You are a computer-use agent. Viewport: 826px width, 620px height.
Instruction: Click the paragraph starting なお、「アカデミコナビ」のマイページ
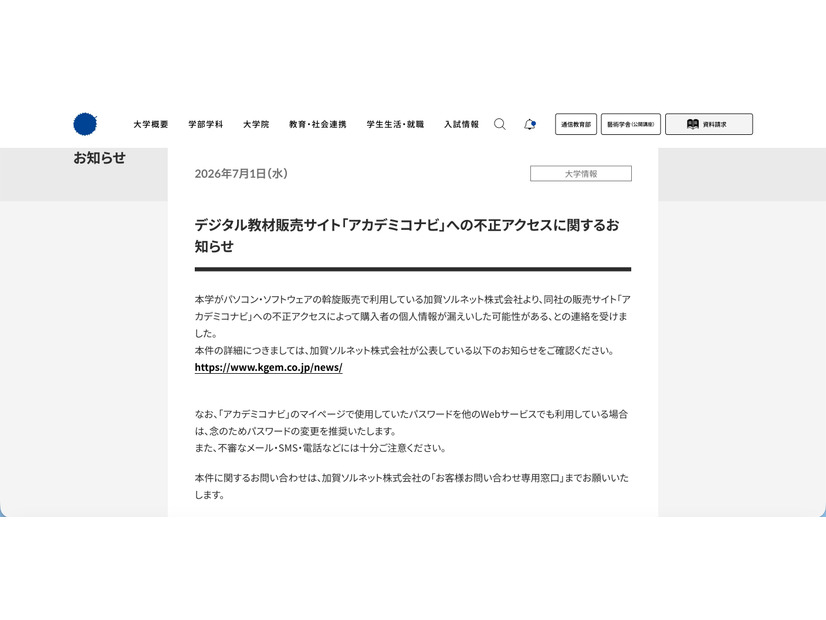tap(411, 423)
